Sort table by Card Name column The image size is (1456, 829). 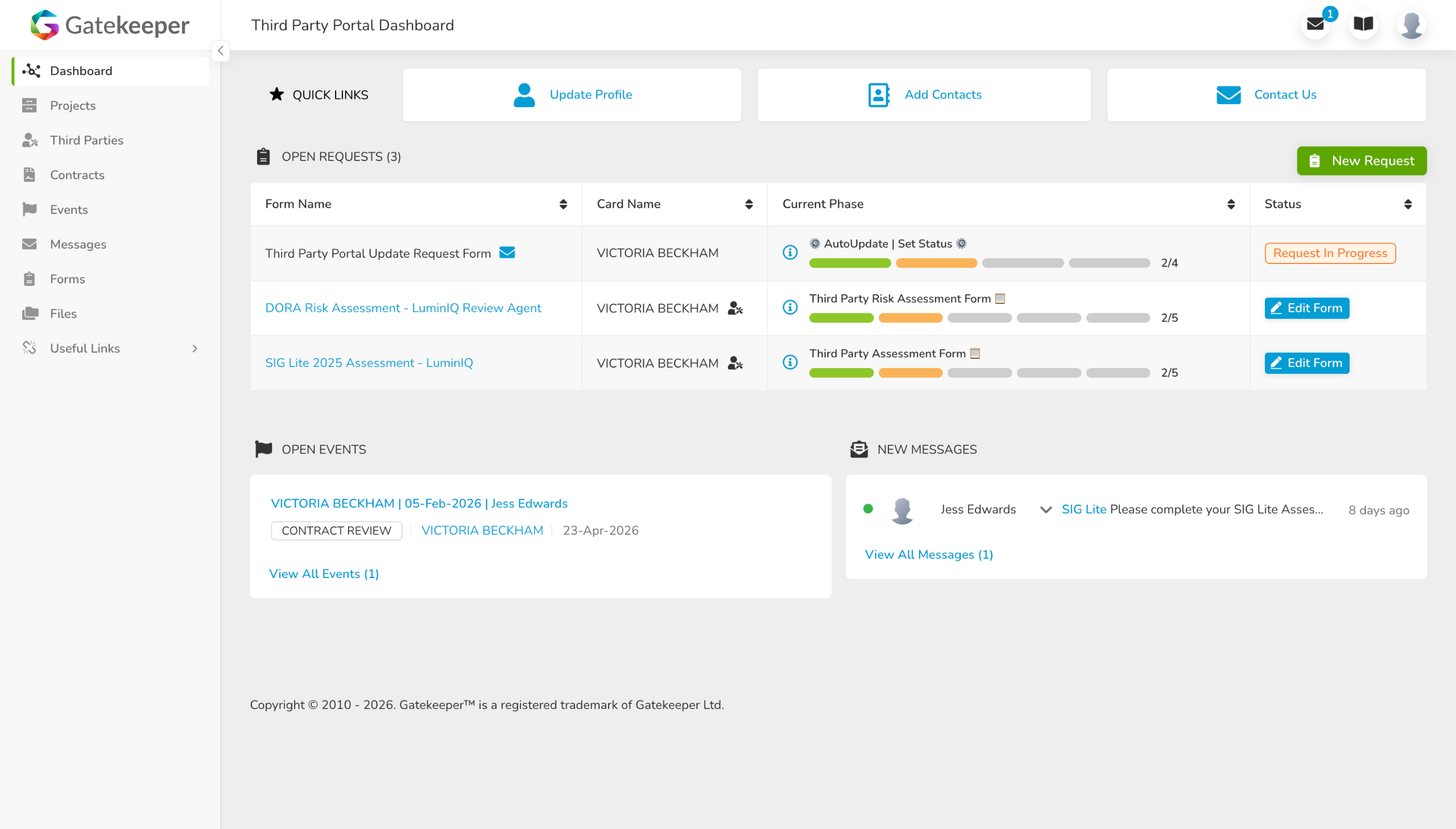(x=748, y=204)
